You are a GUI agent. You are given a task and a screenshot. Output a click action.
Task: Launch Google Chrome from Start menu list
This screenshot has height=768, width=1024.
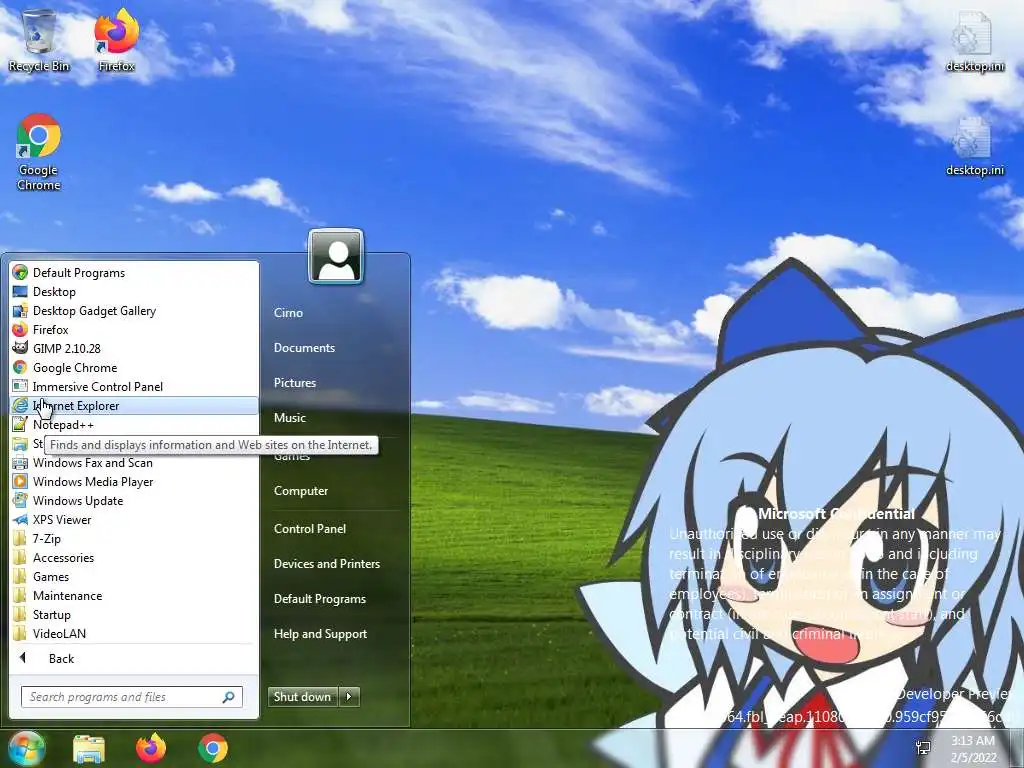135,367
